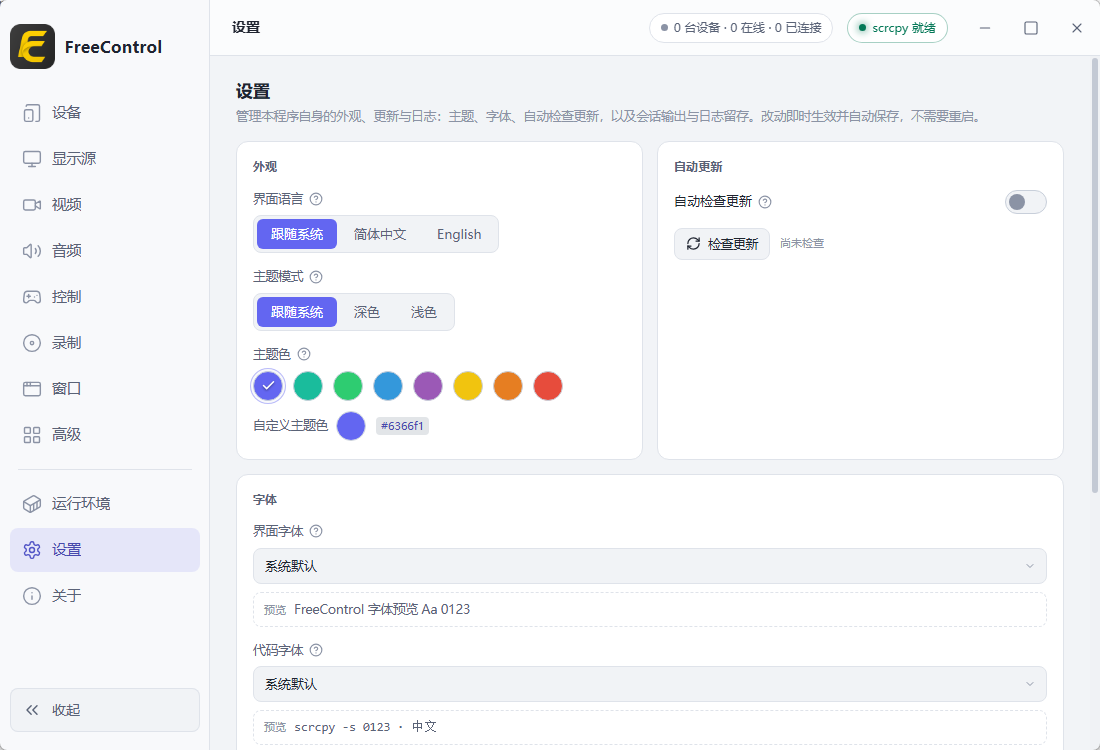Pick the red theme color swatch
Screen dimensions: 1100x750
(548, 386)
